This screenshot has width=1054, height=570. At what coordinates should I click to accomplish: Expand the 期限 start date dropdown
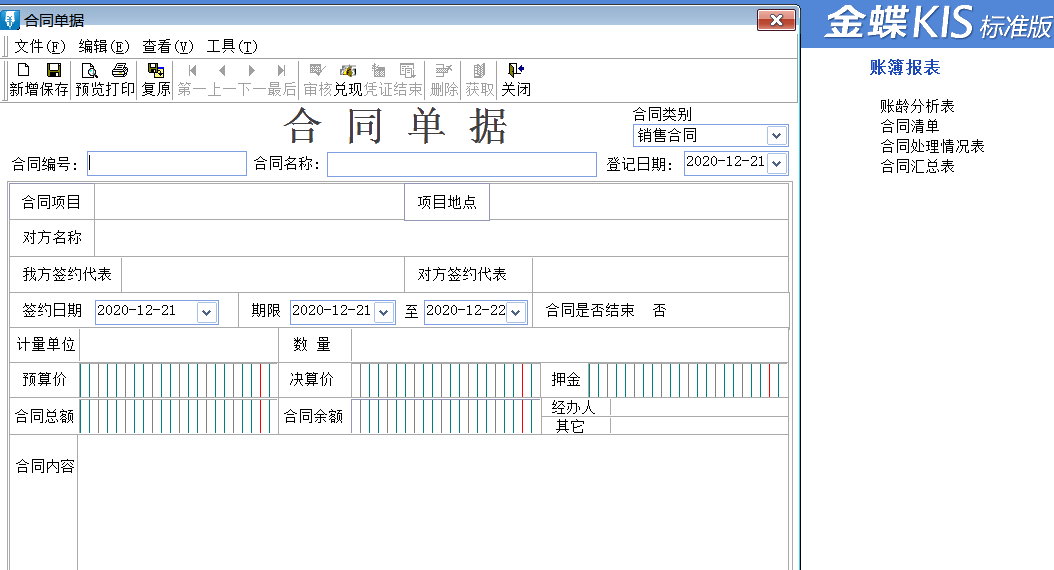(x=384, y=312)
